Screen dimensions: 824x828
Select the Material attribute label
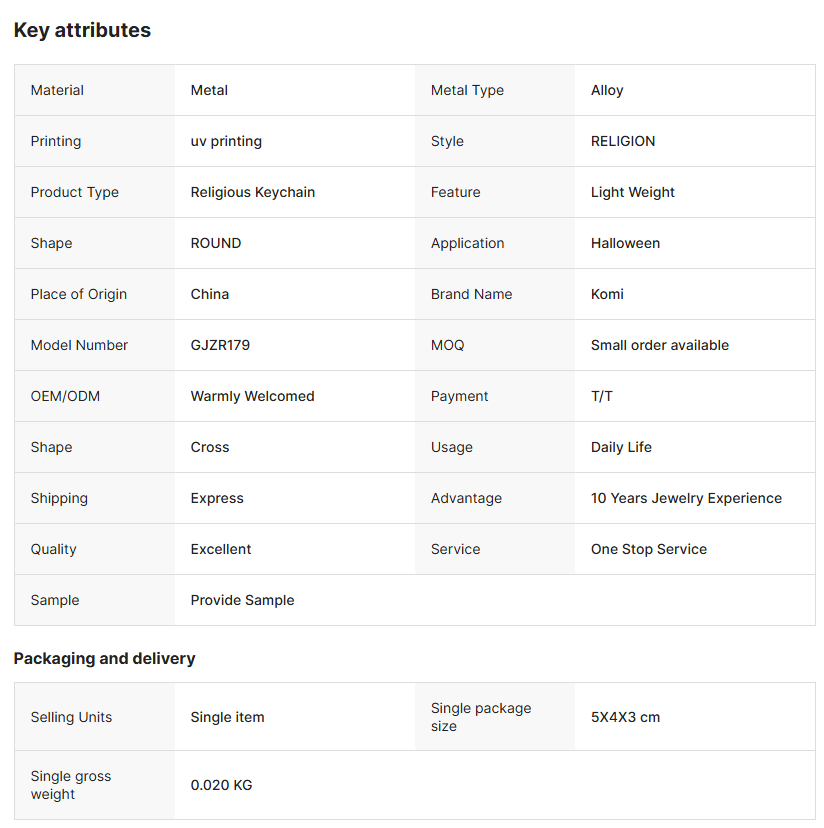(57, 90)
